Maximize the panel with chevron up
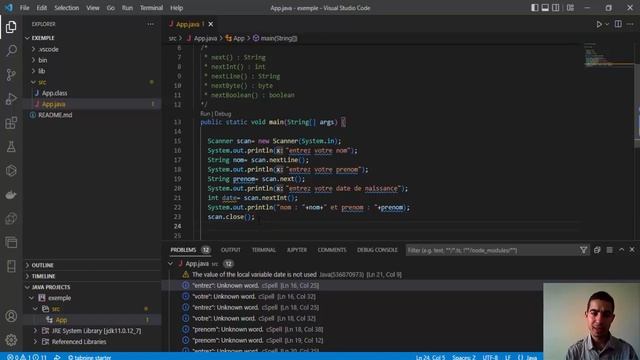This screenshot has width=640, height=360. [x=622, y=249]
